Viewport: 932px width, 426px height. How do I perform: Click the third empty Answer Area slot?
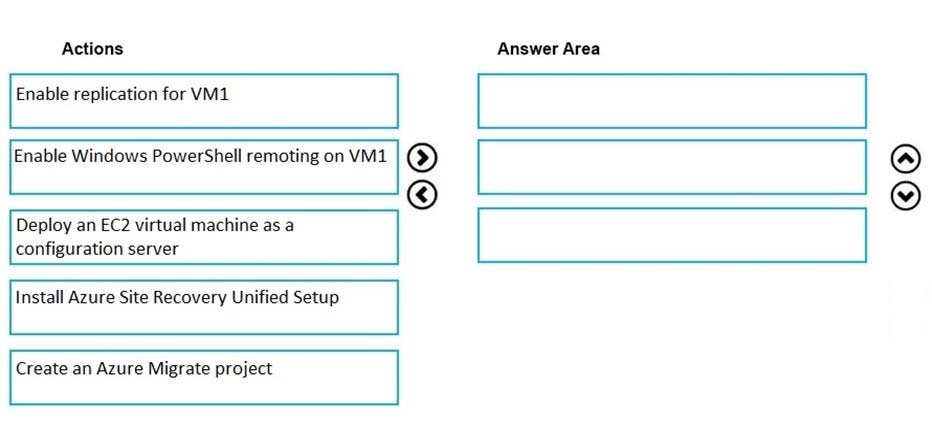coord(672,235)
